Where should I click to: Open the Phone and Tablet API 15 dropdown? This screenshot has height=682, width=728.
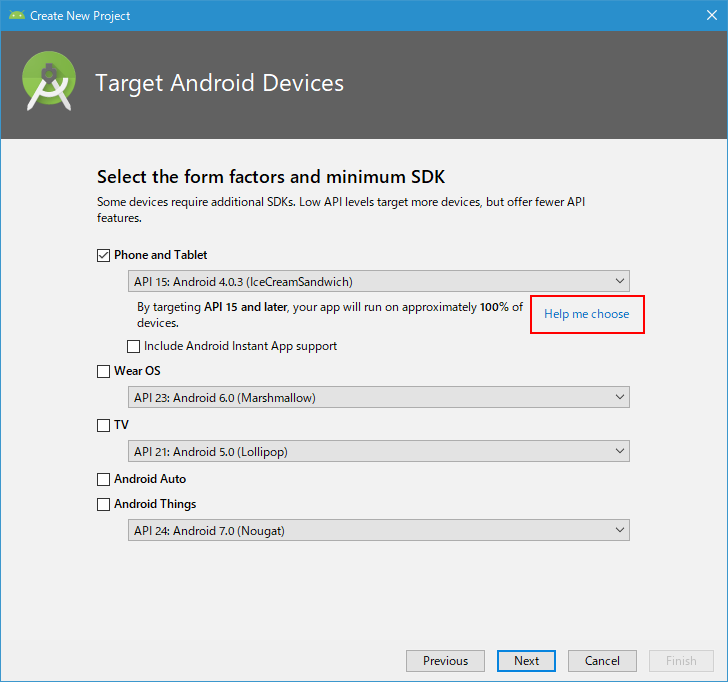(x=379, y=281)
